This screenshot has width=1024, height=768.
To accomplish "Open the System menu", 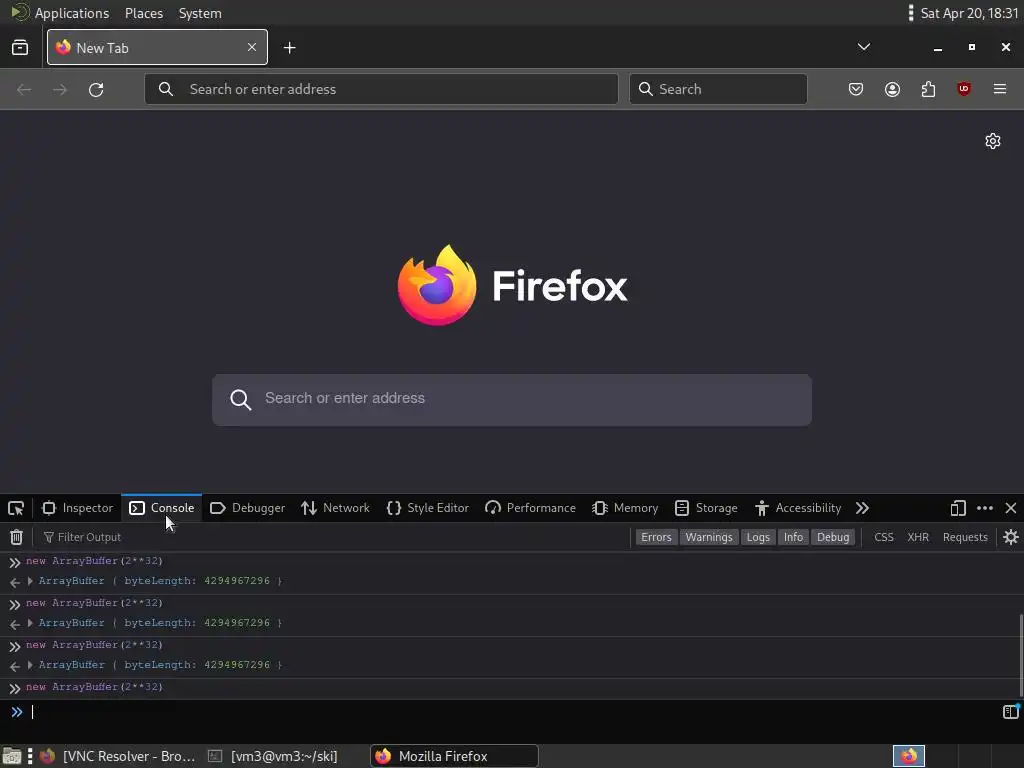I will [x=200, y=13].
